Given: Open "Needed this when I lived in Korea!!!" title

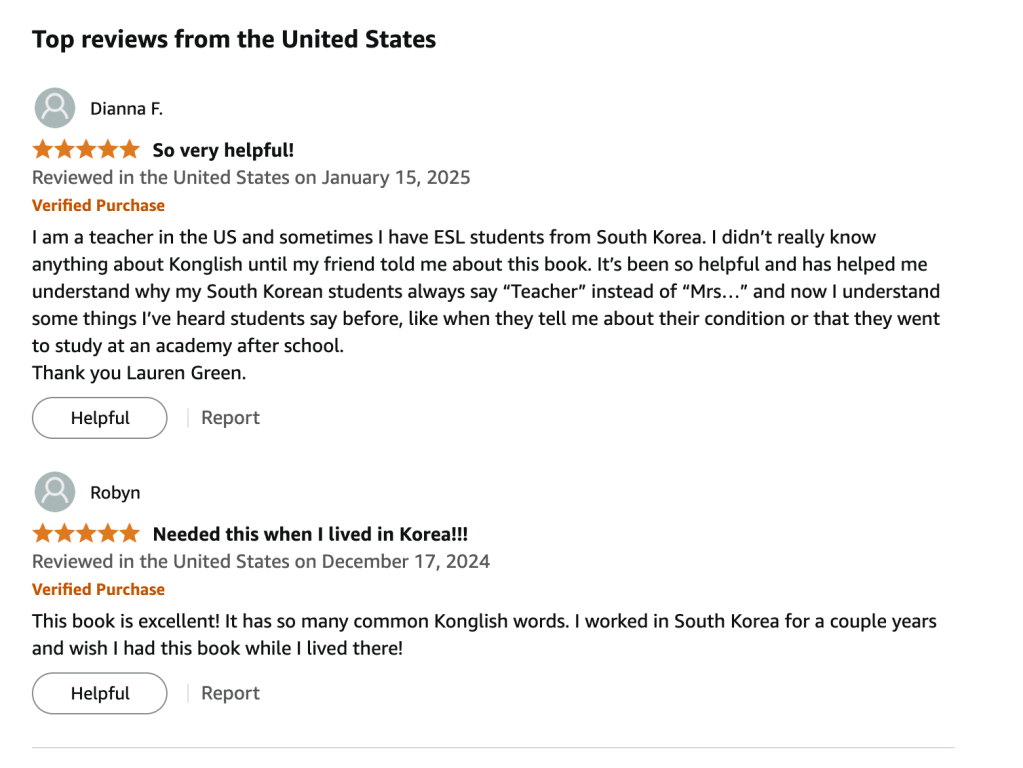Looking at the screenshot, I should click(x=310, y=535).
